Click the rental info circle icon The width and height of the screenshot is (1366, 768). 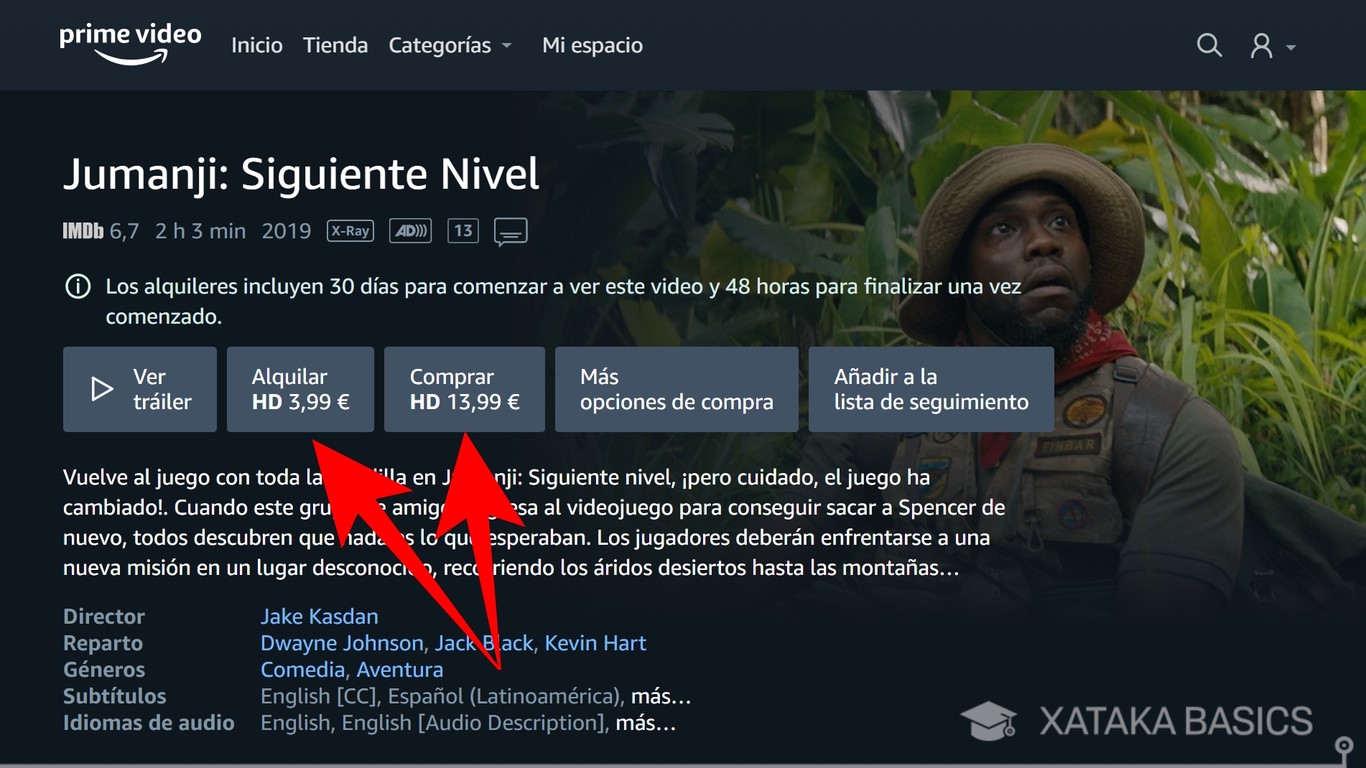(78, 287)
